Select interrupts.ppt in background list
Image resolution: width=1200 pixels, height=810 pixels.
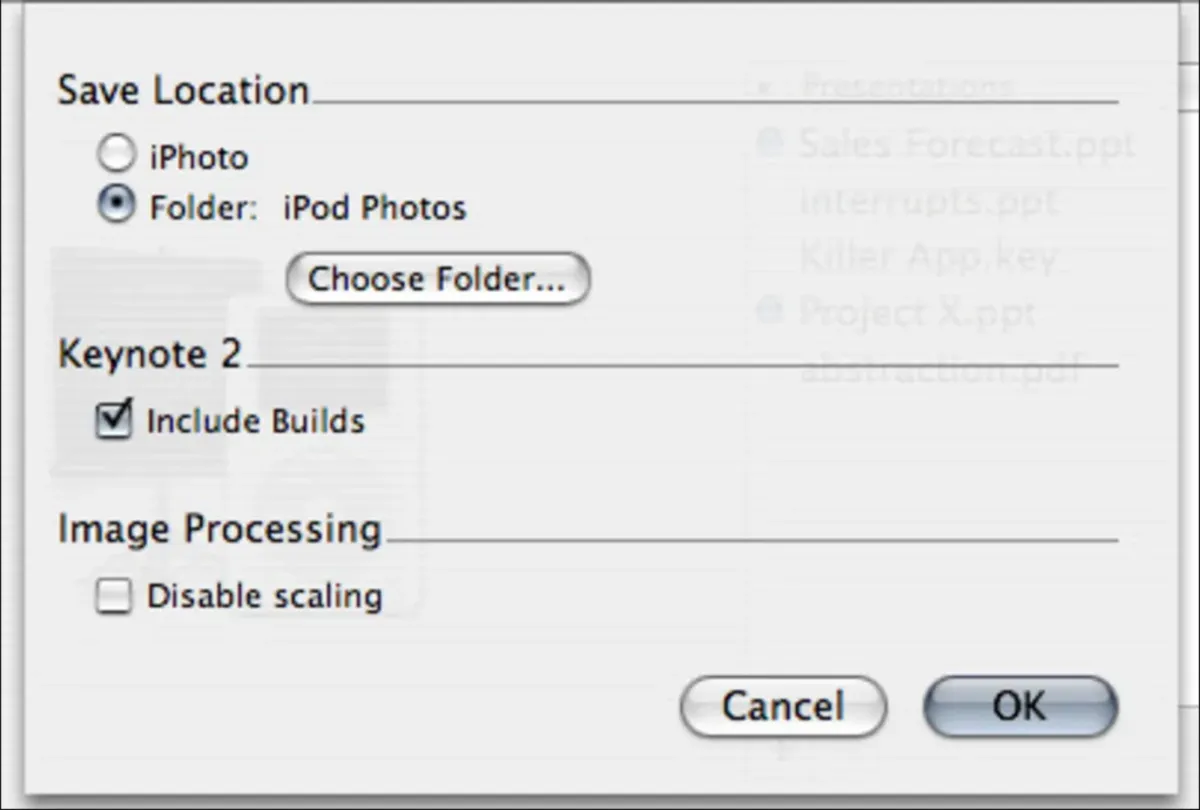click(x=928, y=202)
